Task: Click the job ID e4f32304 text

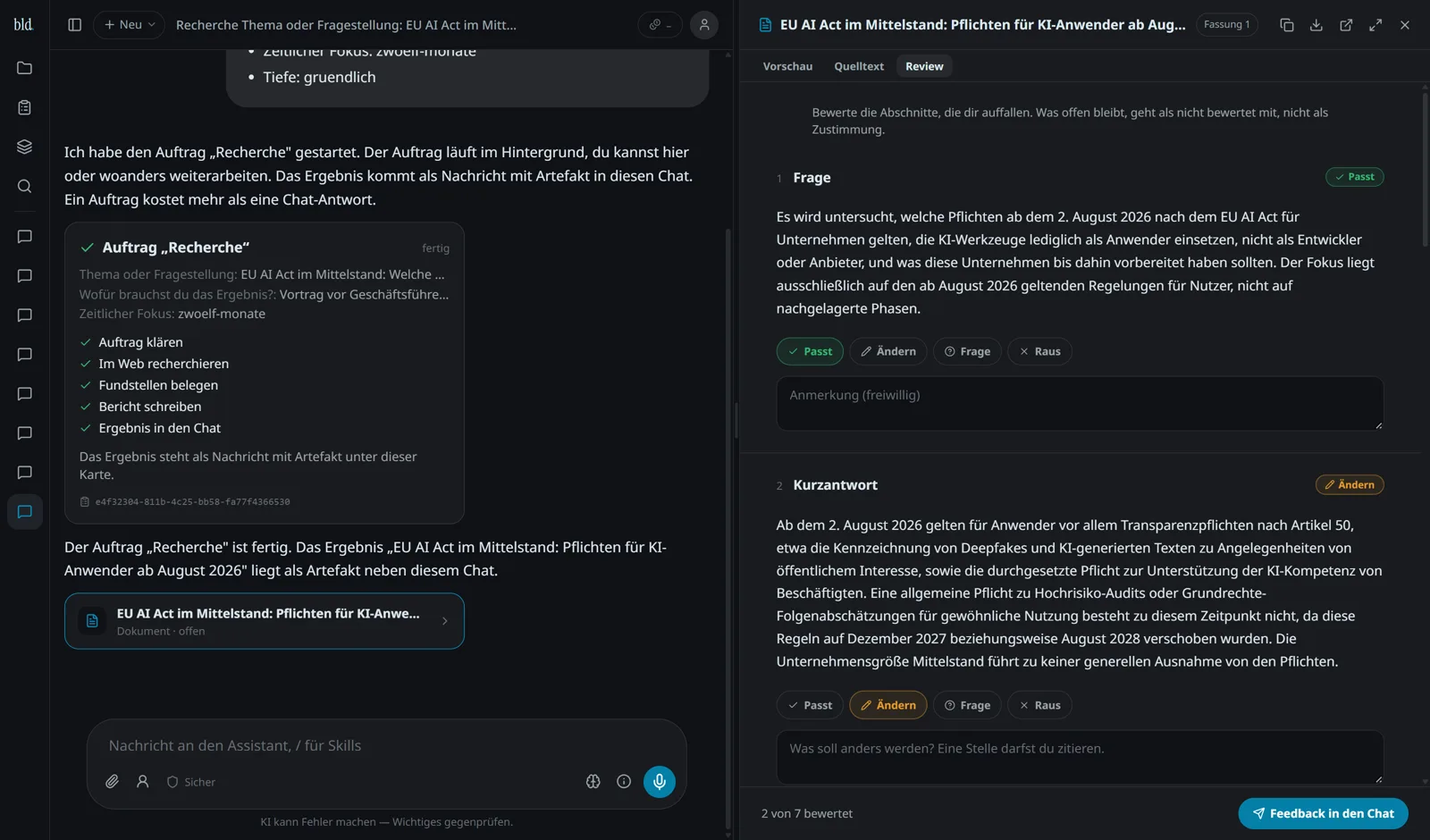Action: (193, 502)
